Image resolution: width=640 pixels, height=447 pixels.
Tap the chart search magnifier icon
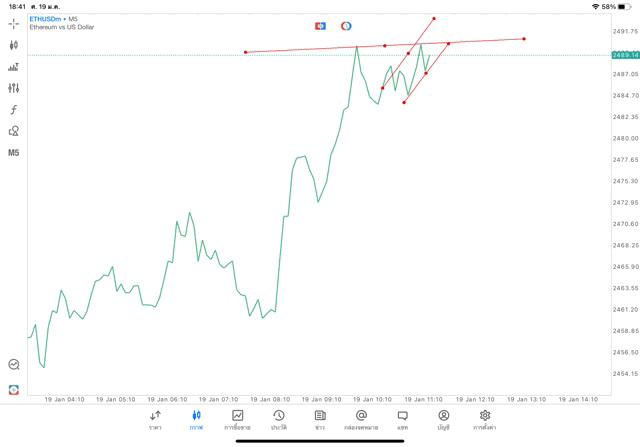[x=14, y=365]
